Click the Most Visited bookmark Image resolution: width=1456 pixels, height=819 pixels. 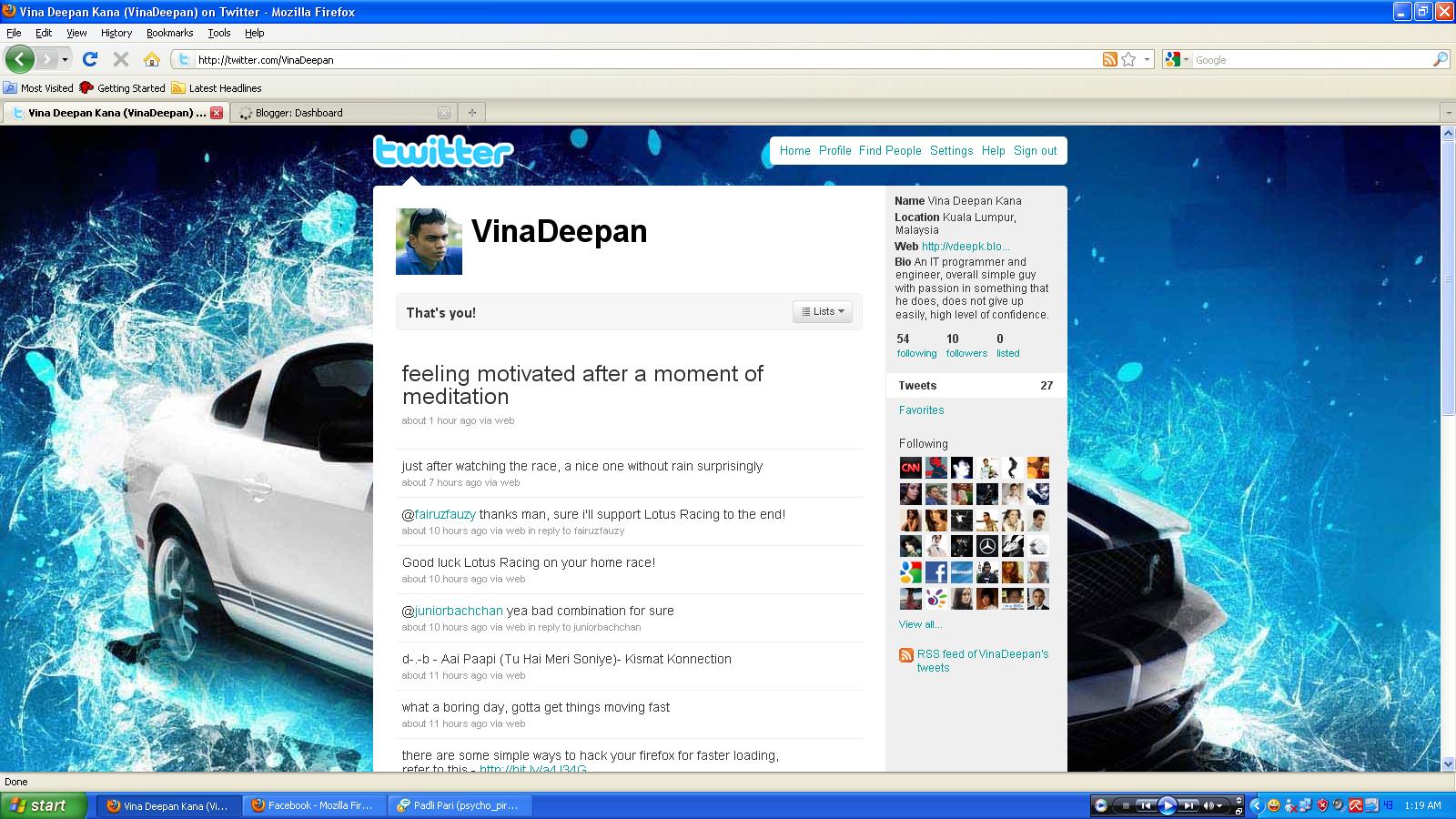click(38, 88)
